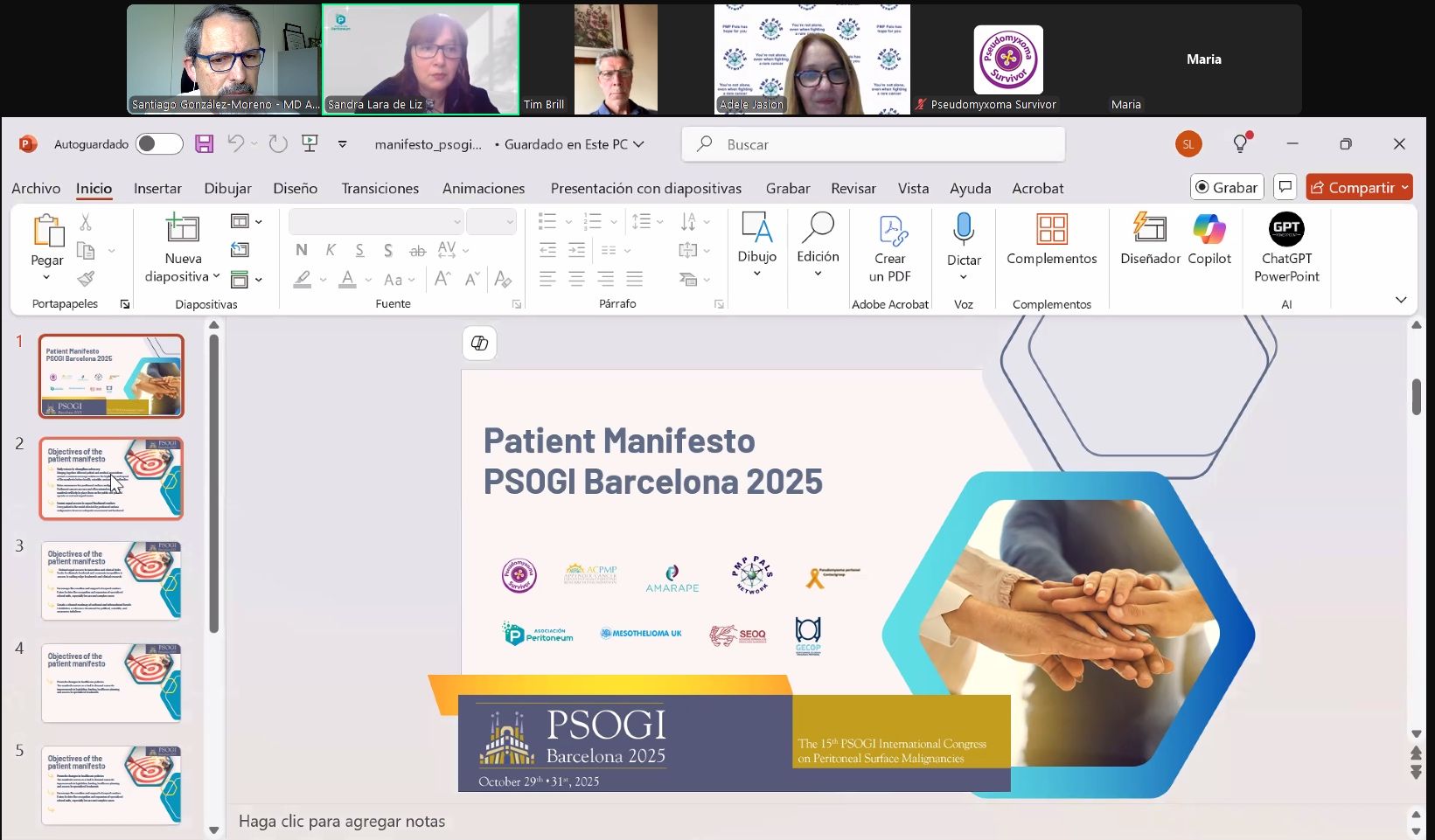The image size is (1435, 840).
Task: Click the slide panel scrollbar thumb
Action: (x=213, y=482)
